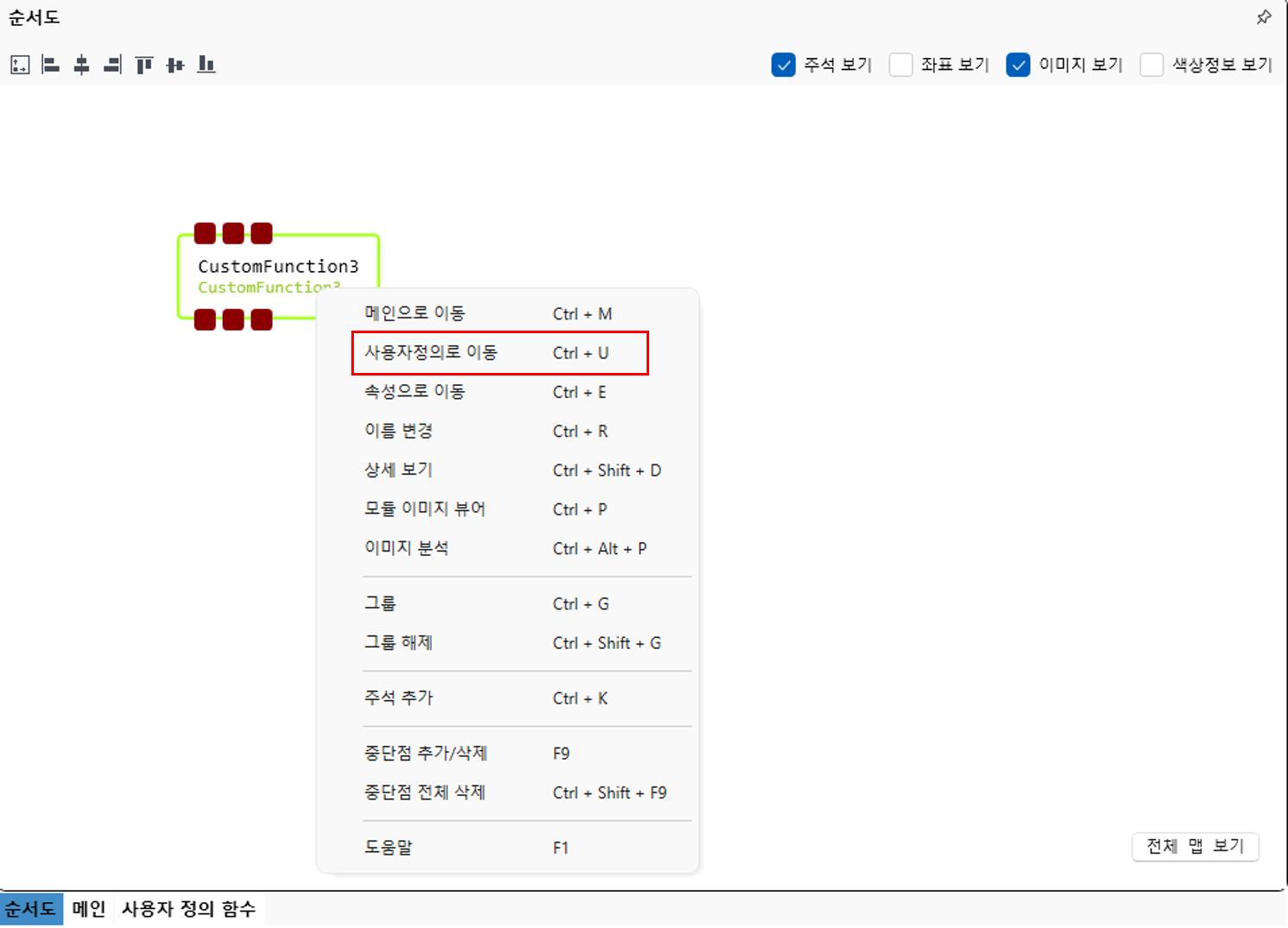Align nodes to vertical middle

175,65
